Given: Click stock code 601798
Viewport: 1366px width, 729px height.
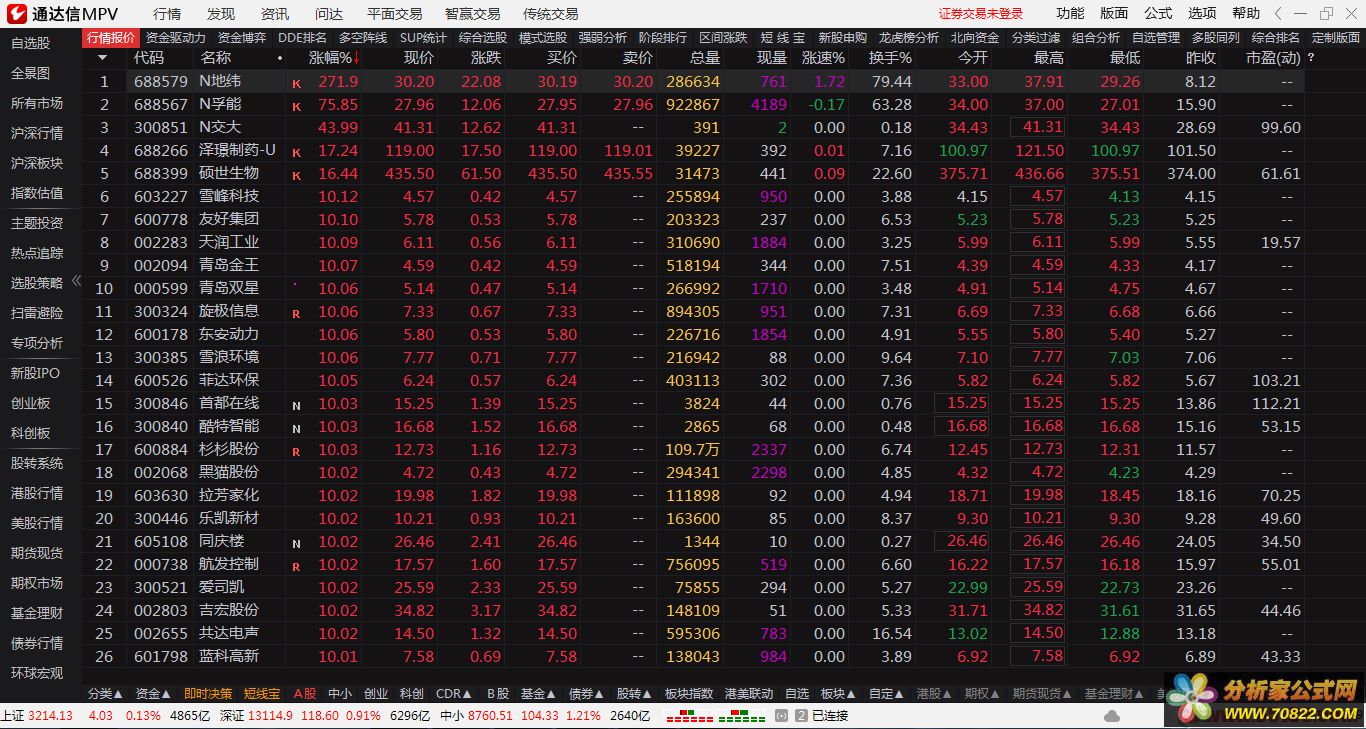Looking at the screenshot, I should (161, 656).
